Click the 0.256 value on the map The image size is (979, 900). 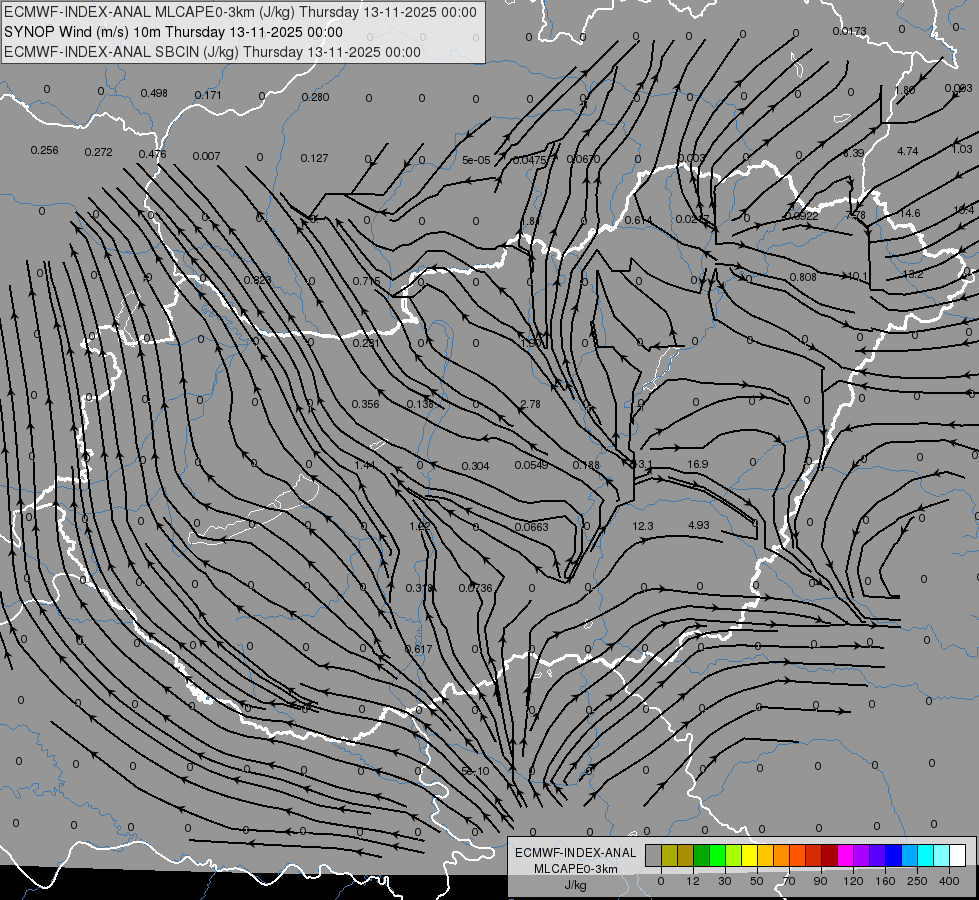(44, 150)
